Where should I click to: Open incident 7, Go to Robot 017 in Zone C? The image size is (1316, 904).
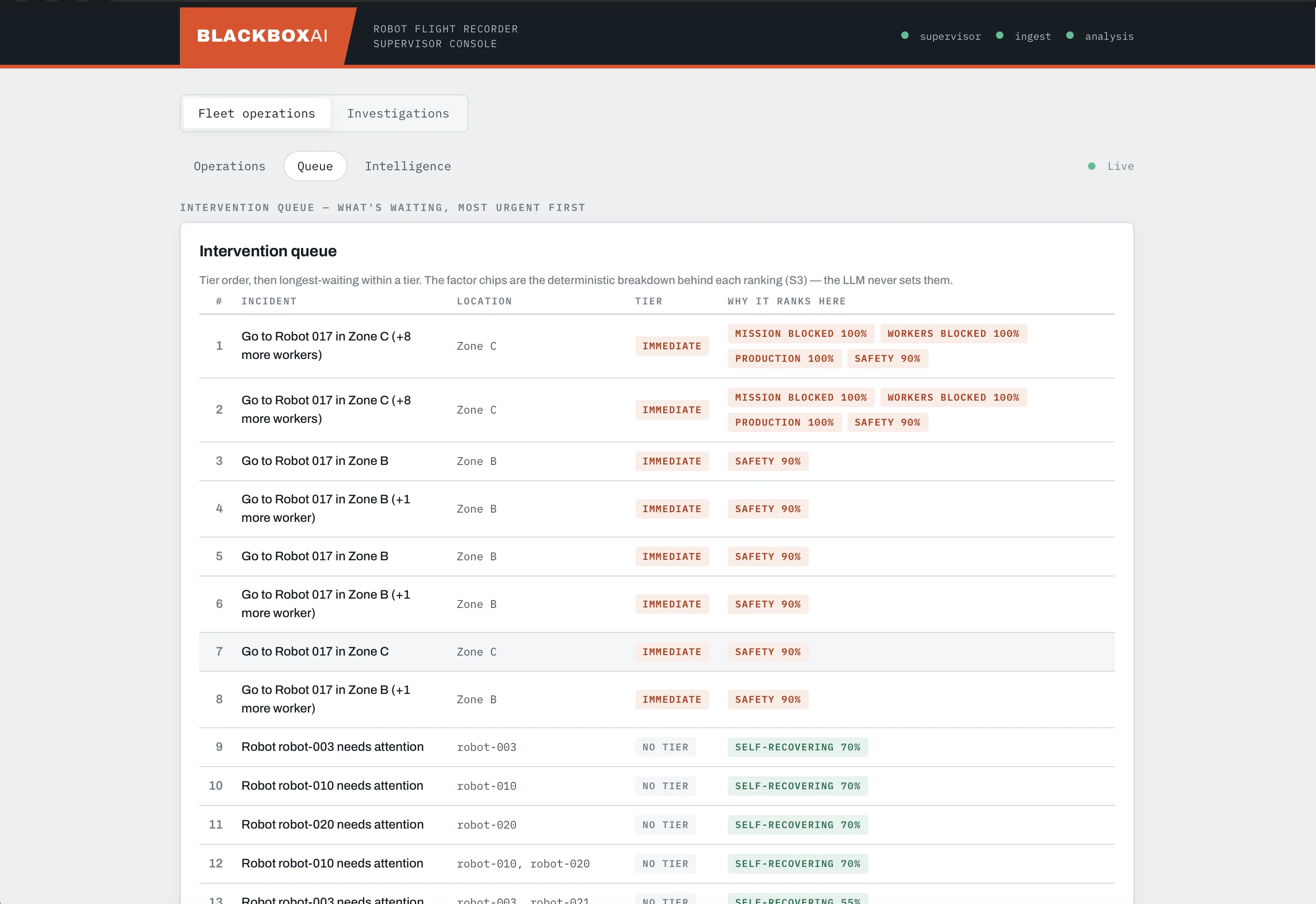point(315,651)
